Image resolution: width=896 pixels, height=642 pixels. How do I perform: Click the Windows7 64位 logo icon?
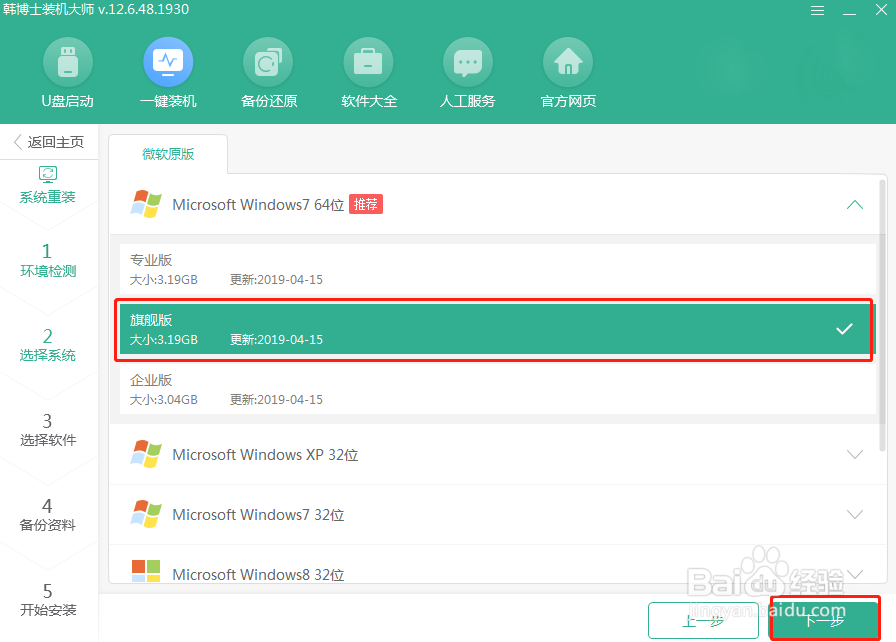click(146, 204)
